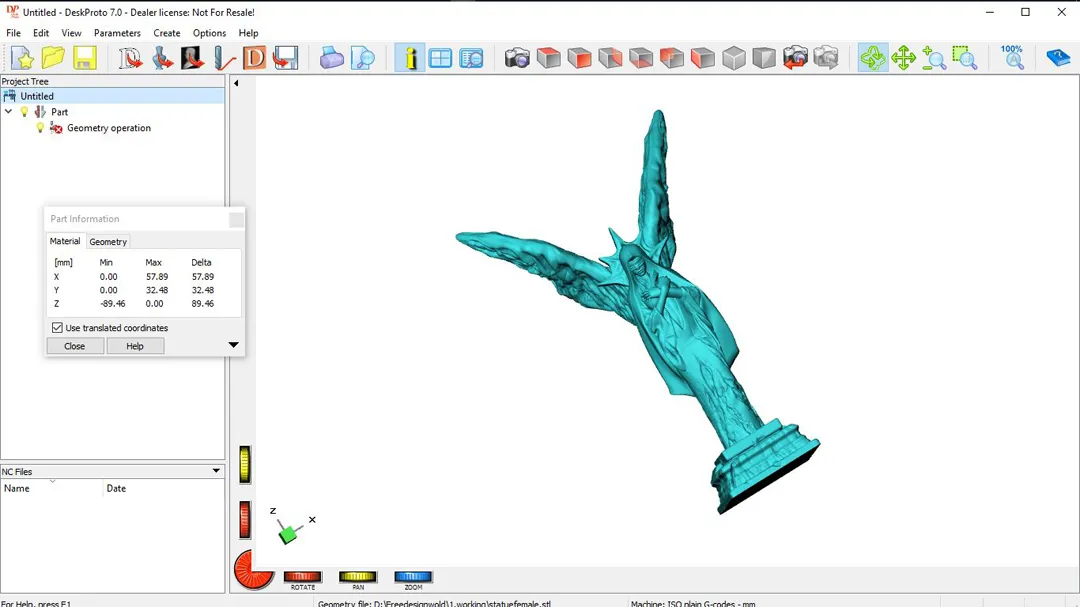Close the Part Information panel with X box
Image resolution: width=1080 pixels, height=607 pixels.
[x=236, y=220]
